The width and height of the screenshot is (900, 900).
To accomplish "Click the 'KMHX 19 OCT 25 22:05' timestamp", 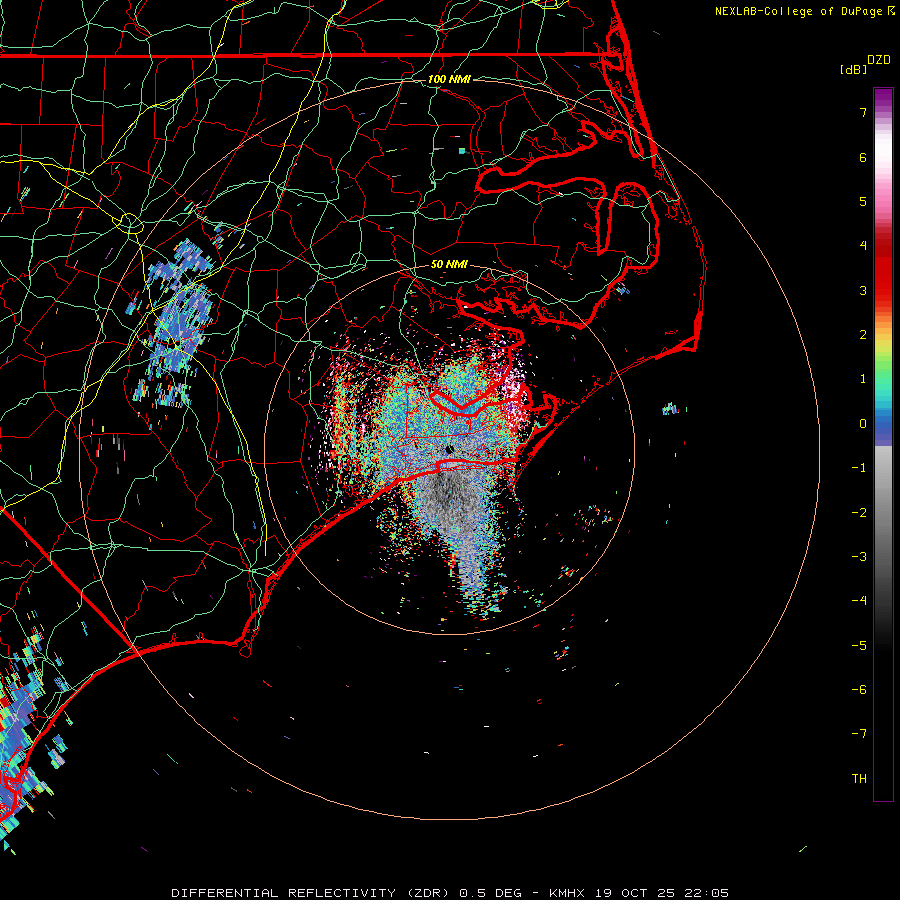I will [x=639, y=893].
